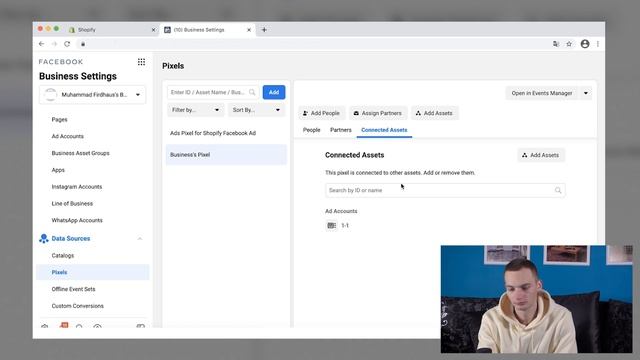Open Chrome three-dot menu
Viewport: 640px width, 360px height.
(x=598, y=44)
